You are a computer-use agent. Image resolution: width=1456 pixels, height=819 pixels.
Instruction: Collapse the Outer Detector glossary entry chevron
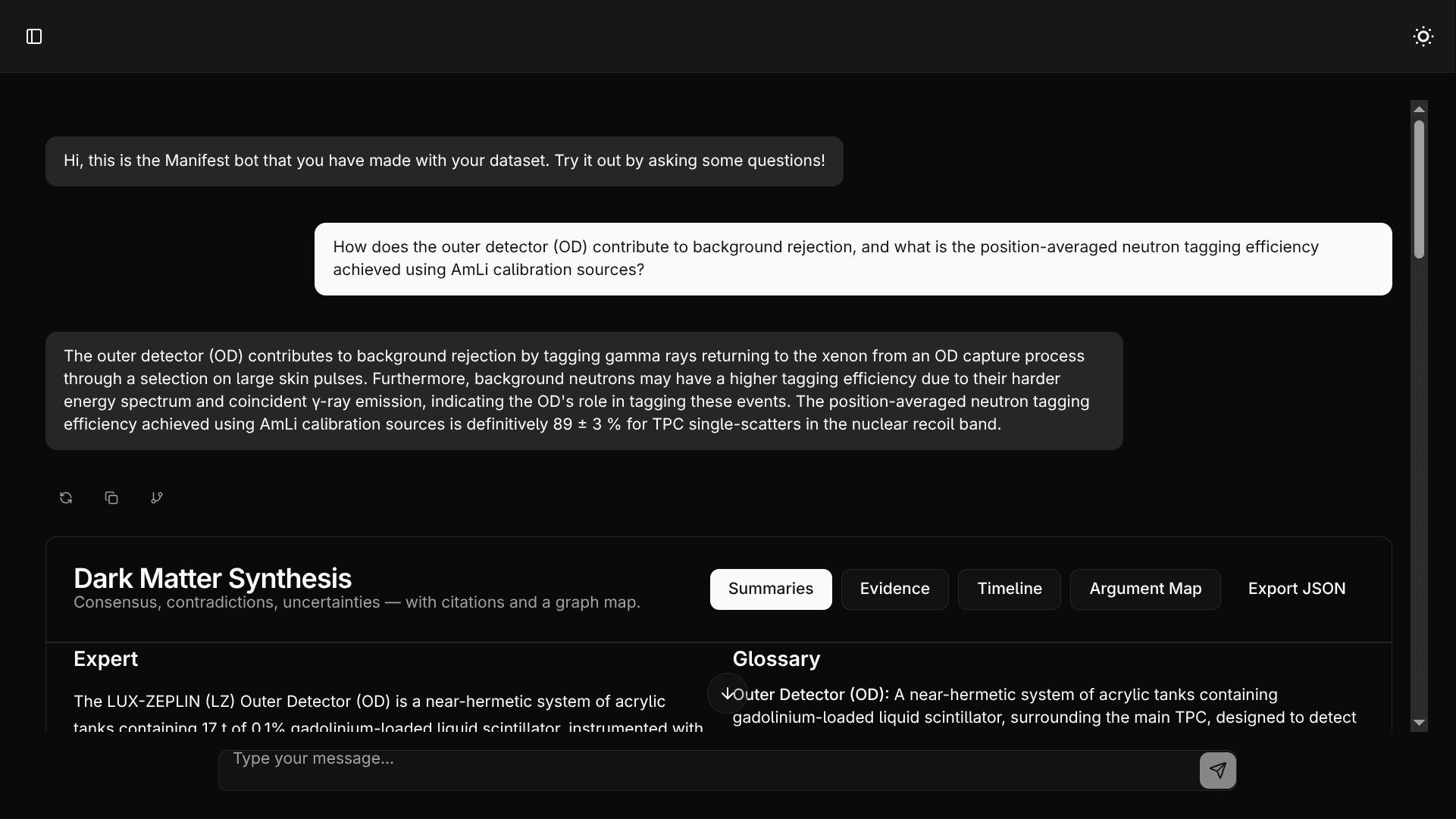pyautogui.click(x=727, y=693)
